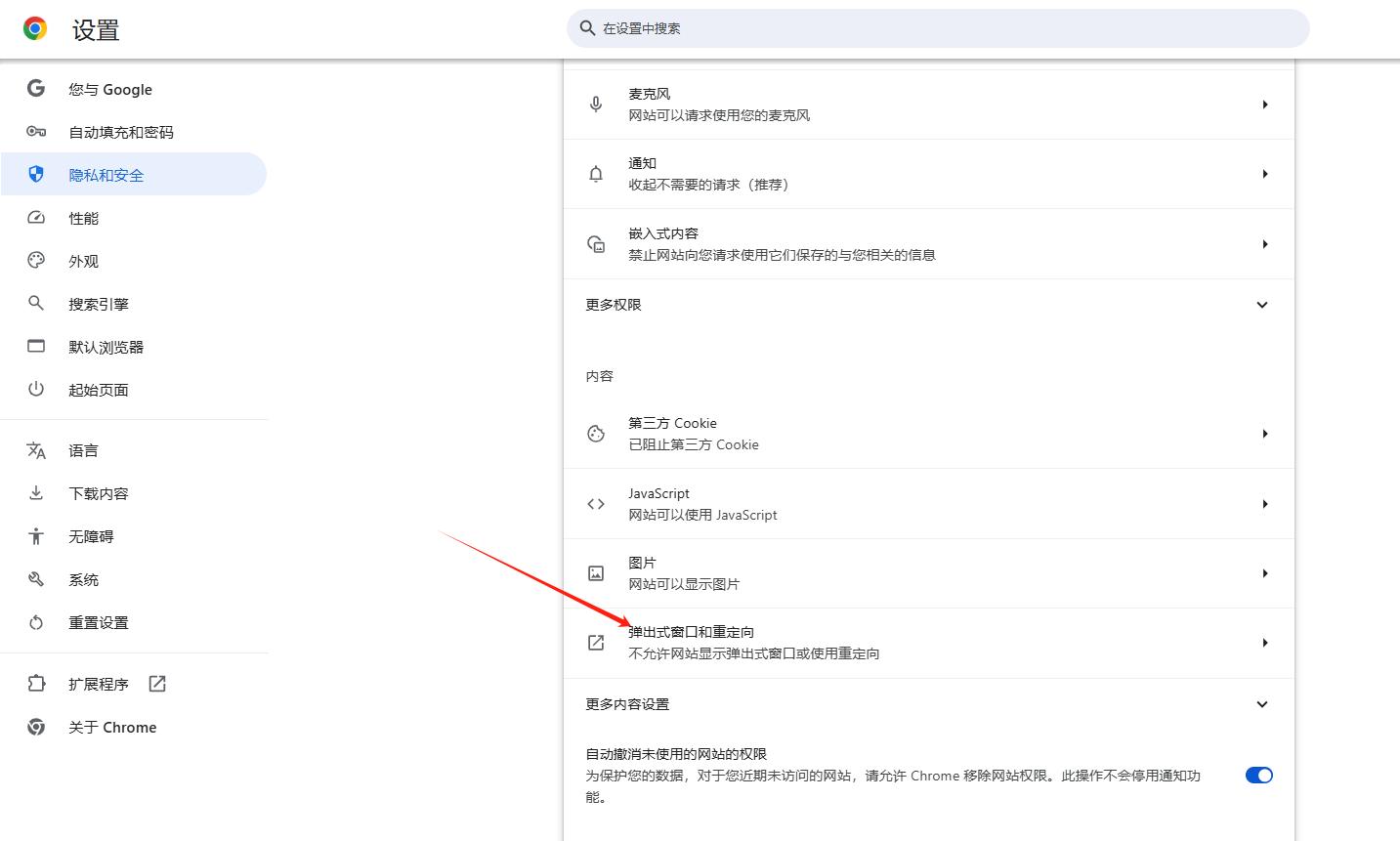Click the 内容 section heading
The height and width of the screenshot is (841, 1400).
pos(600,376)
